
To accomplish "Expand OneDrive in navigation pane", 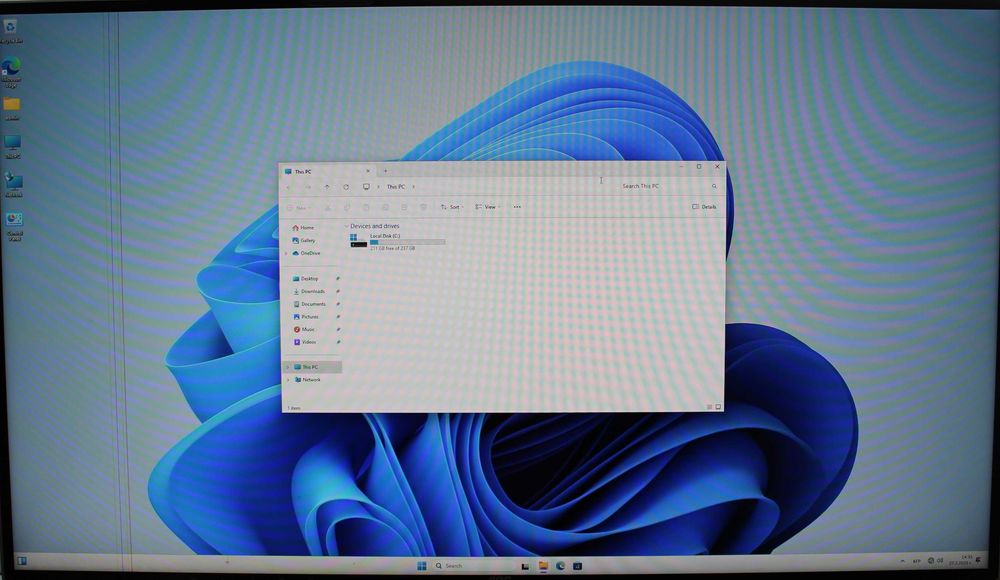I will [x=286, y=253].
